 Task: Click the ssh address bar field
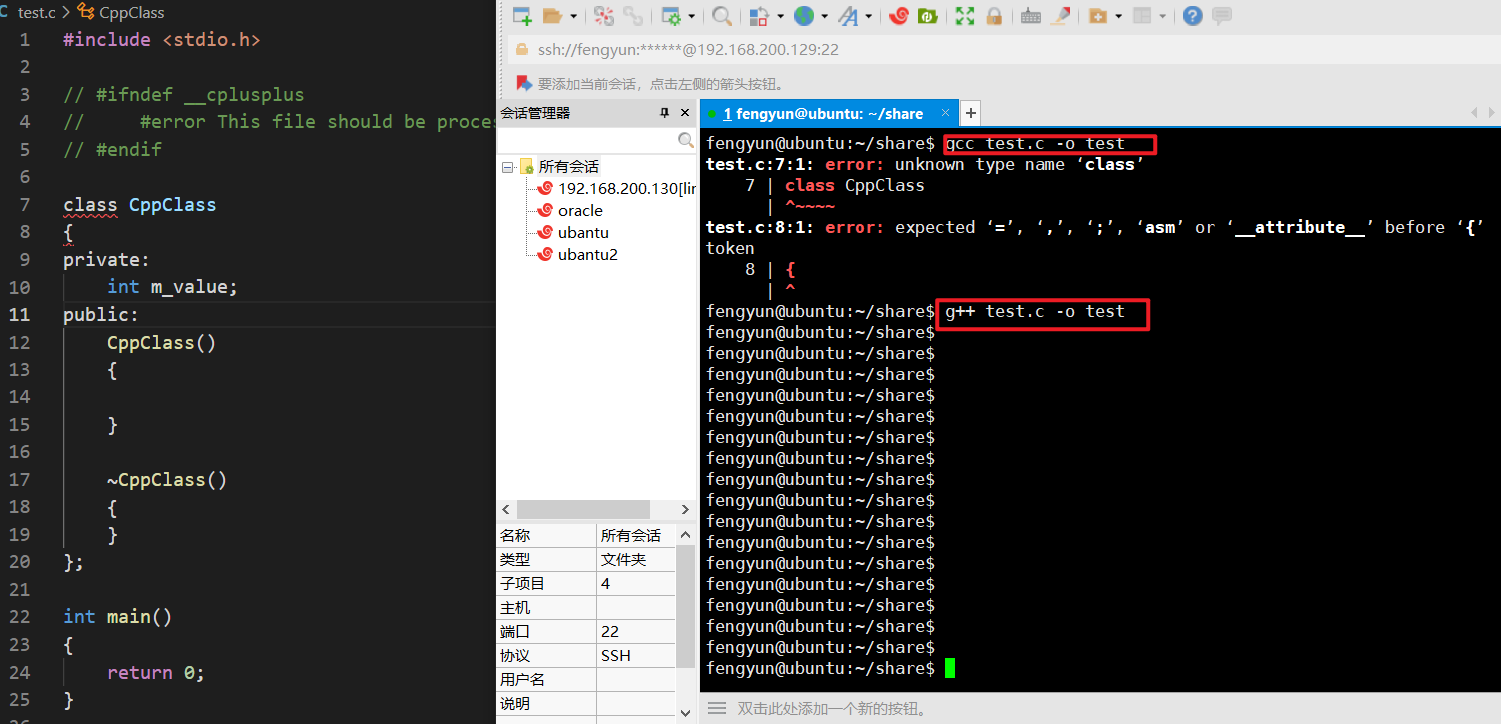[1003, 49]
